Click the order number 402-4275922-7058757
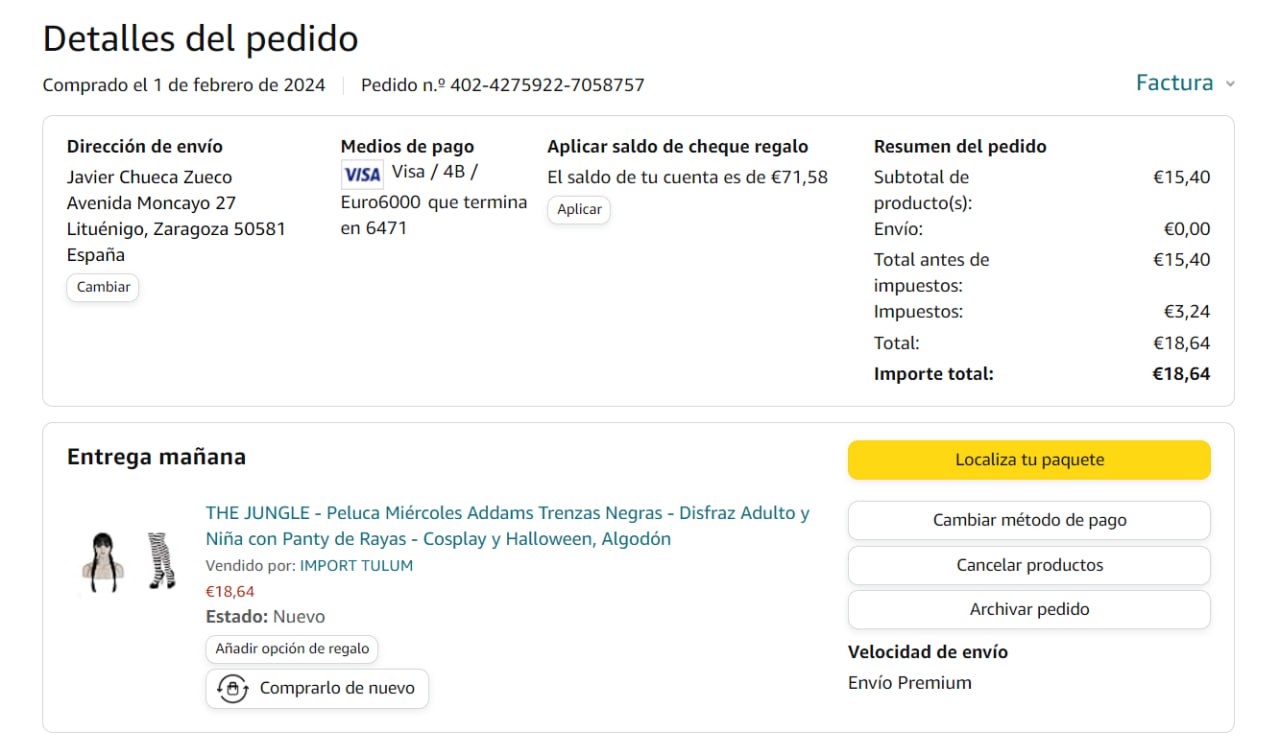1280x755 pixels. point(547,85)
